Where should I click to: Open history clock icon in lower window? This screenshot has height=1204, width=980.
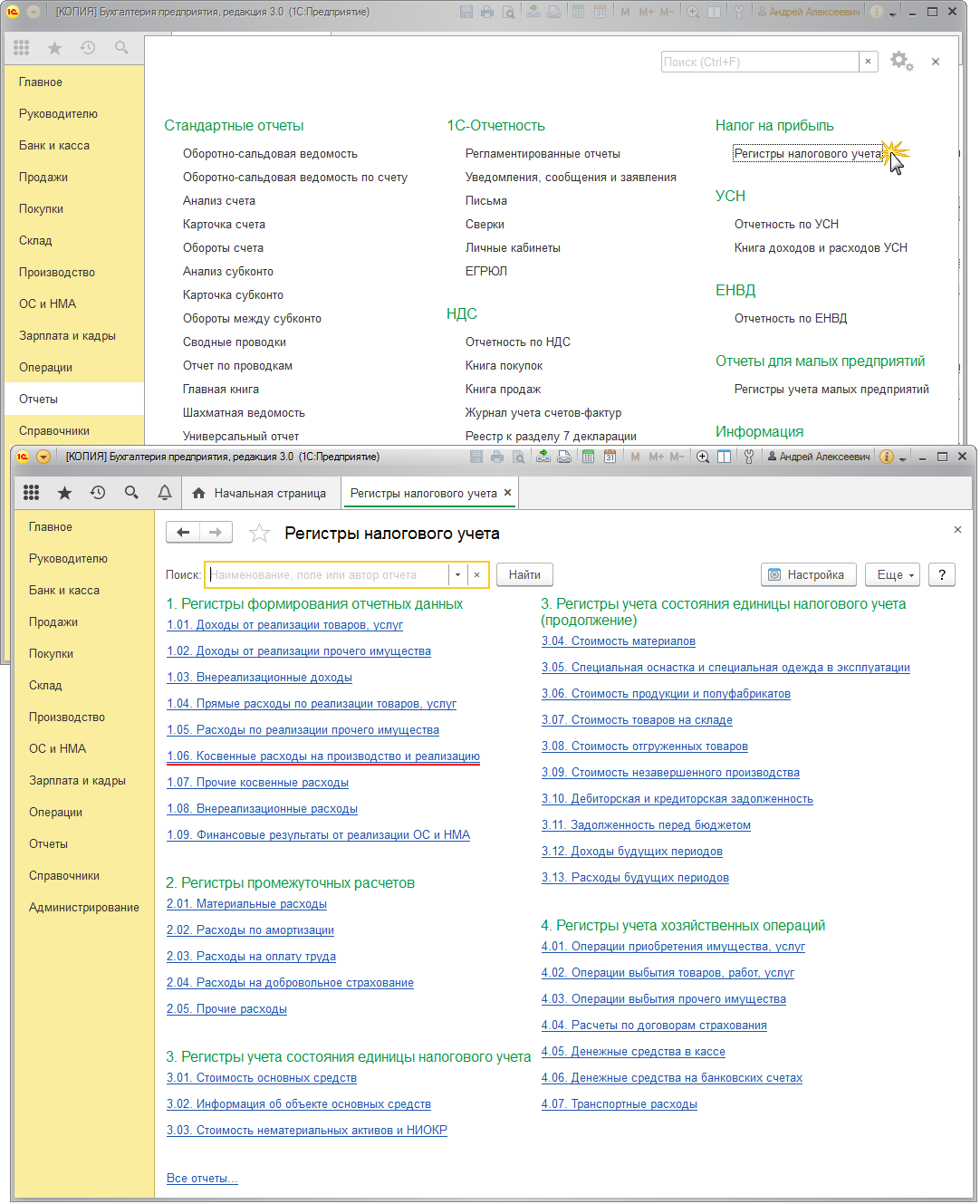point(98,493)
